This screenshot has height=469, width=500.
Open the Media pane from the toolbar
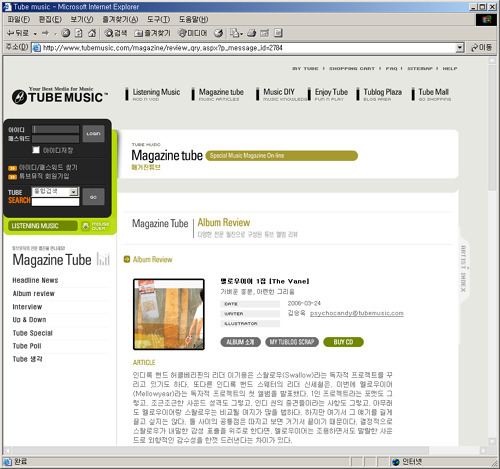(192, 33)
